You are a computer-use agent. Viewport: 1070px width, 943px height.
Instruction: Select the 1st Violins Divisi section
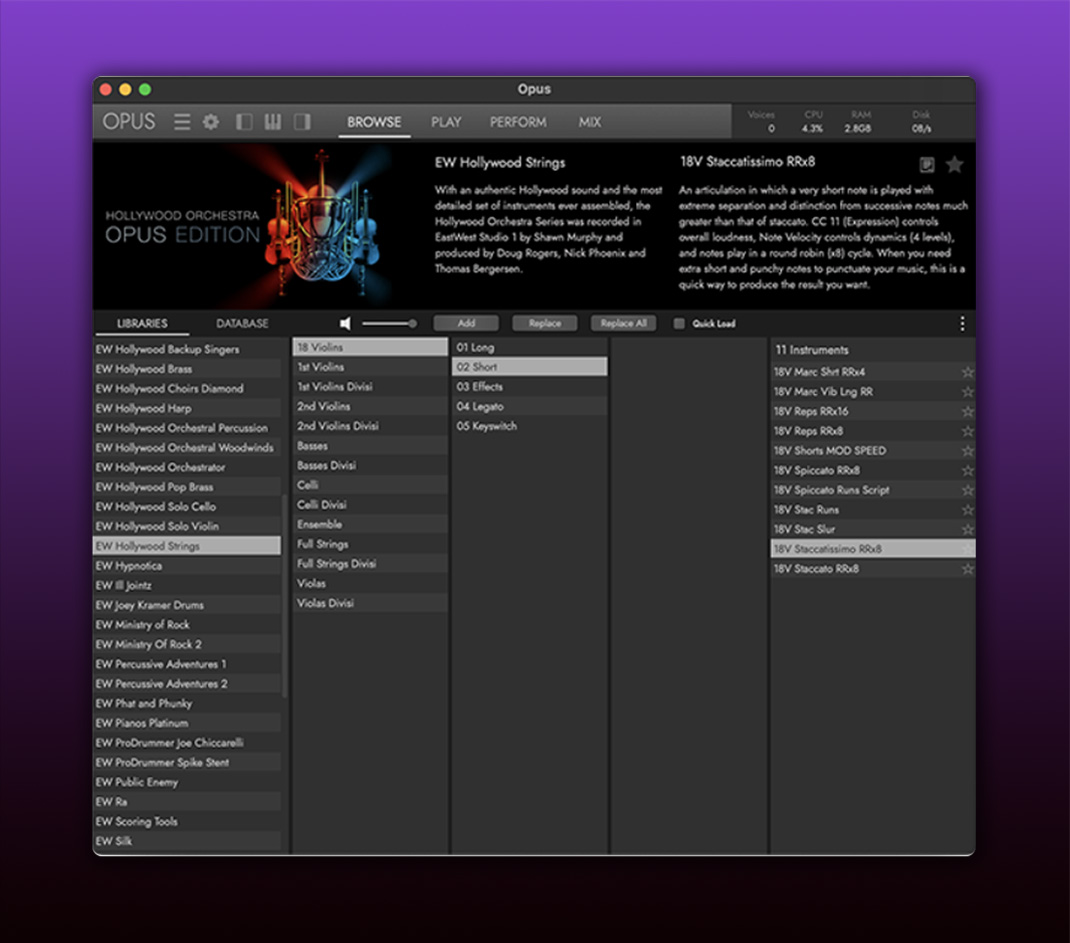371,387
